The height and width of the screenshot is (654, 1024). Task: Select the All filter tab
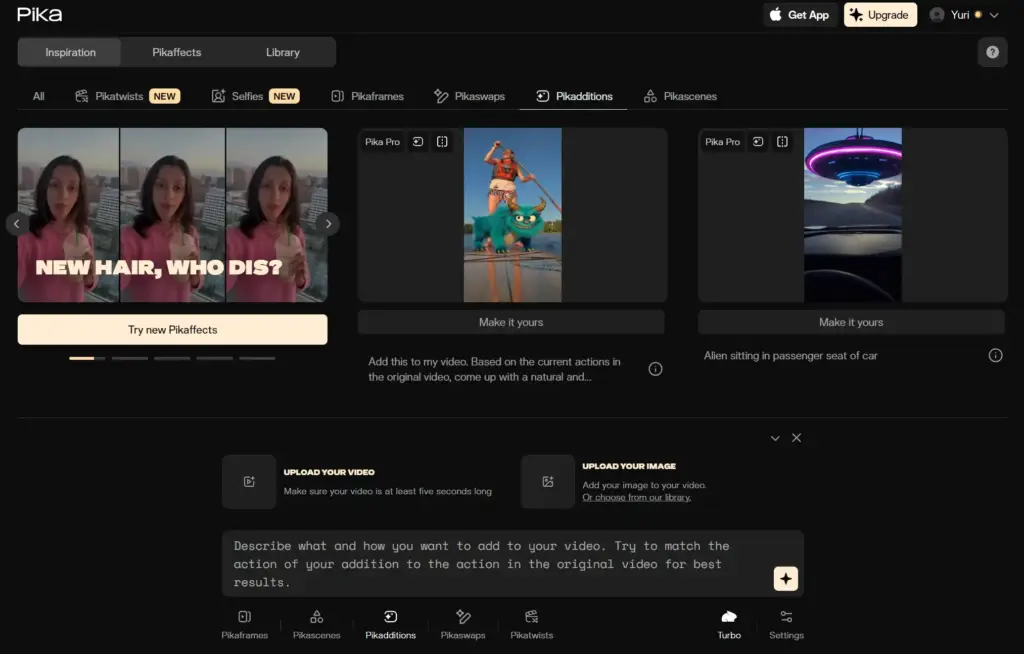tap(39, 96)
